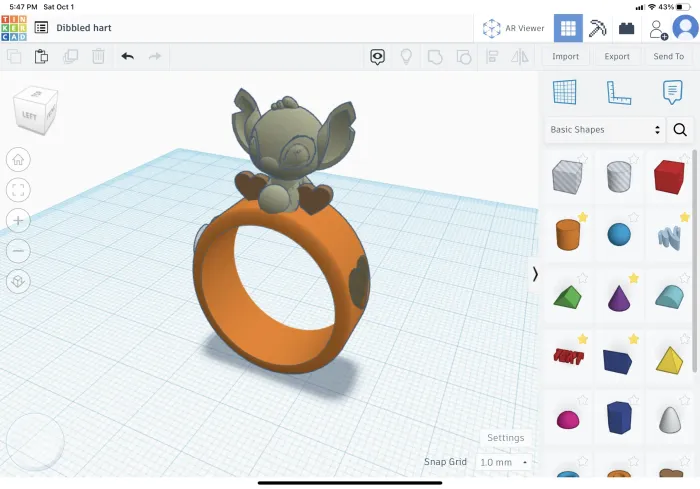Click the Align tool icon

coord(492,57)
